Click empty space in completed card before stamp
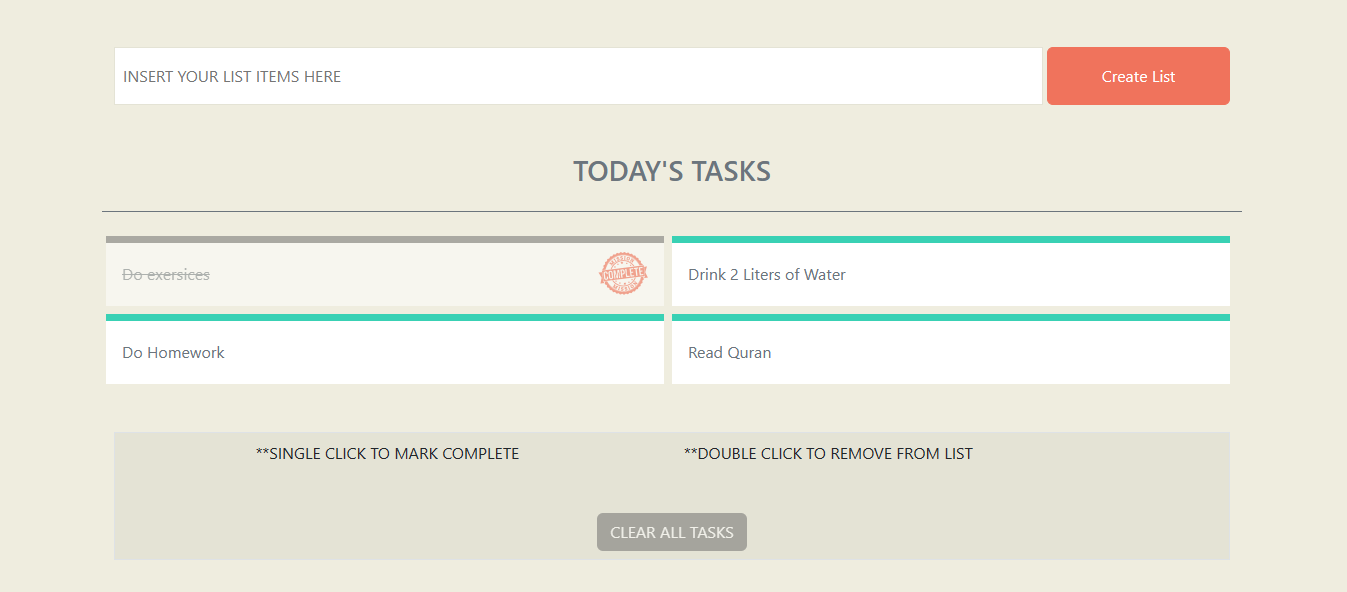The width and height of the screenshot is (1347, 592). [400, 275]
